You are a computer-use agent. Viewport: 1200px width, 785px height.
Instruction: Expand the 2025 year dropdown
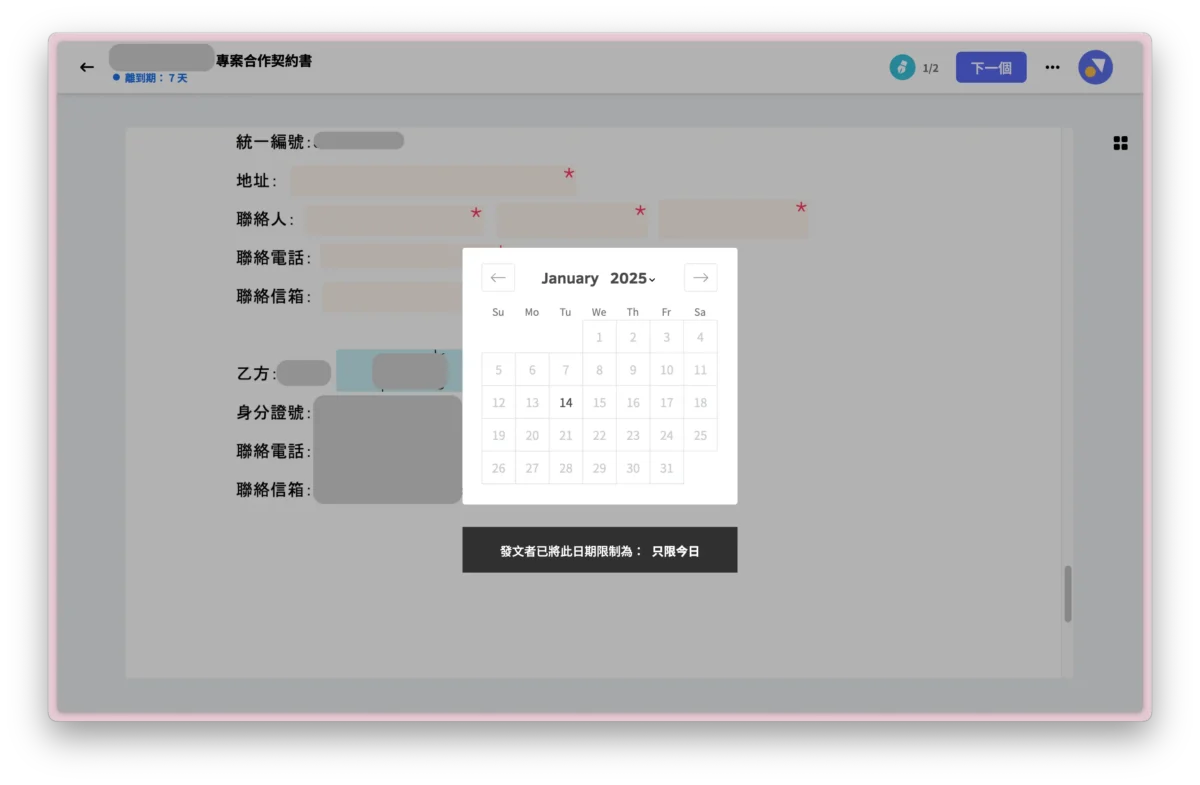tap(632, 279)
